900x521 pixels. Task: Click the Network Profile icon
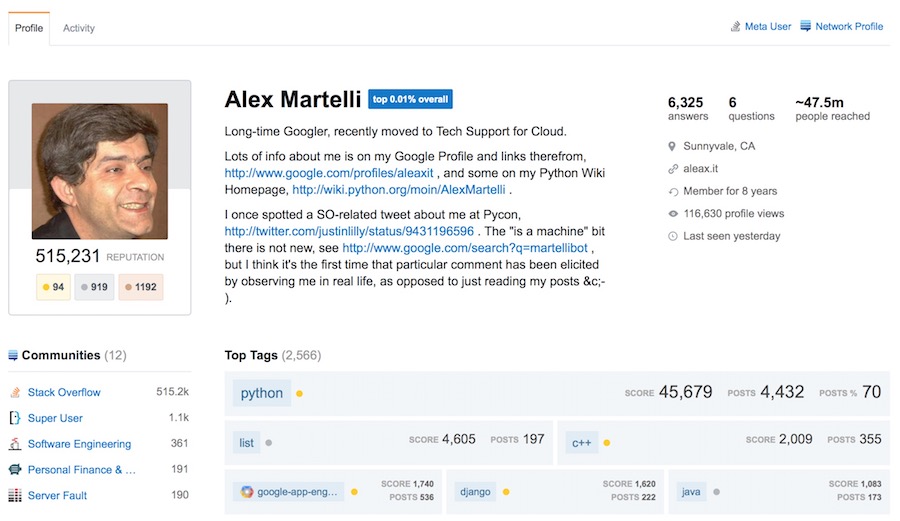[x=806, y=27]
